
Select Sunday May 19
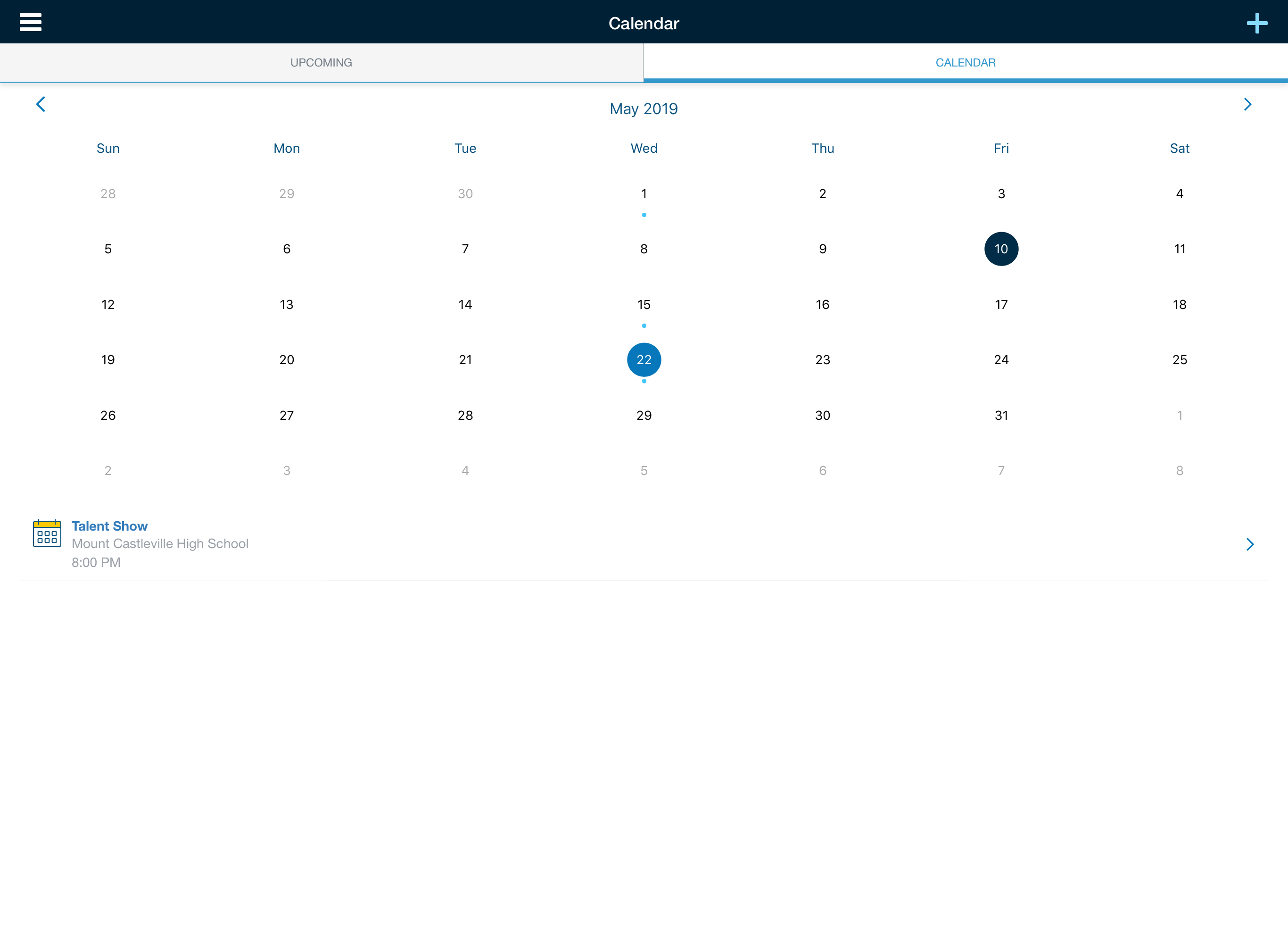tap(108, 359)
